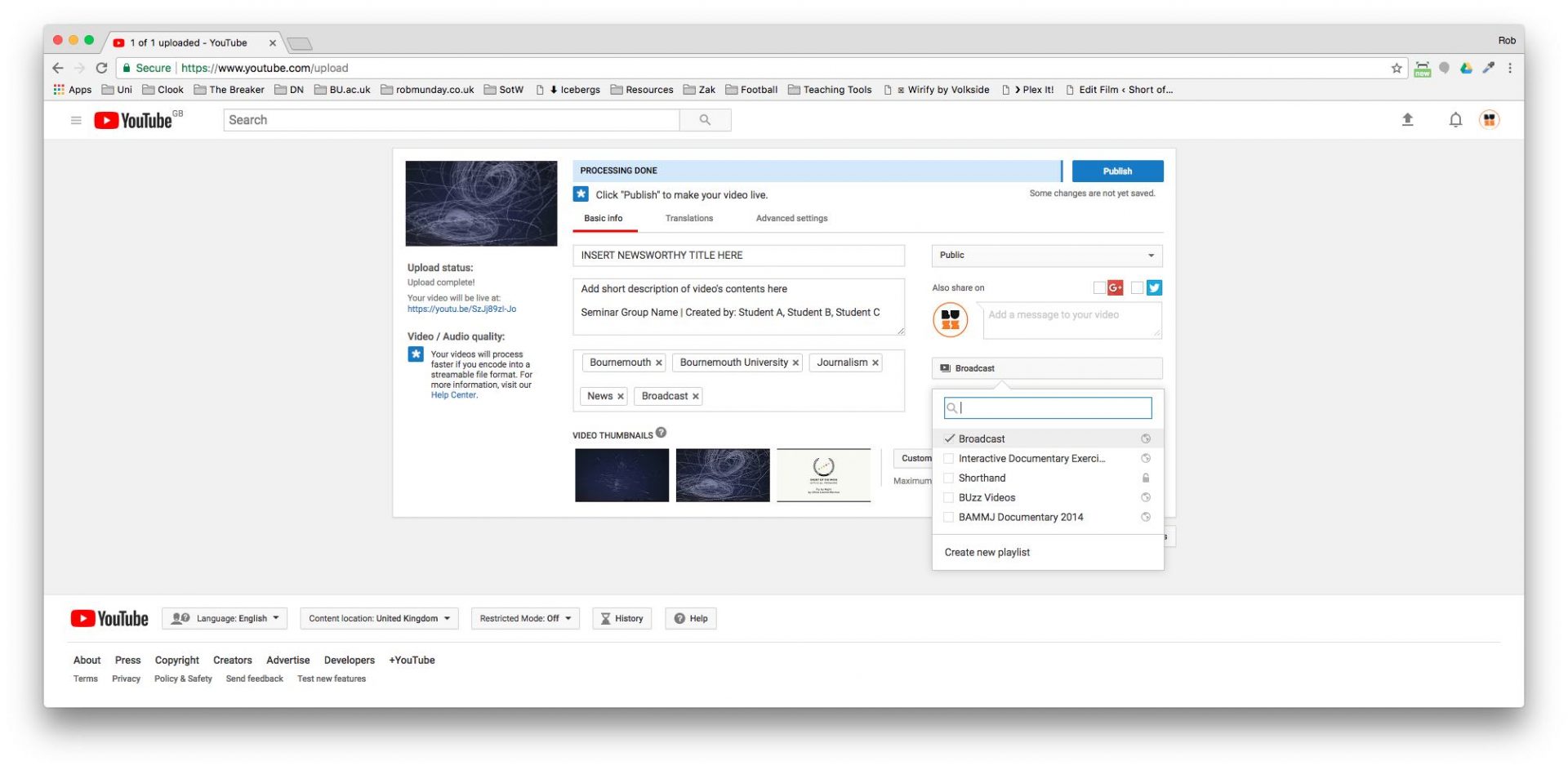Open the Football bookmark folder

click(751, 90)
